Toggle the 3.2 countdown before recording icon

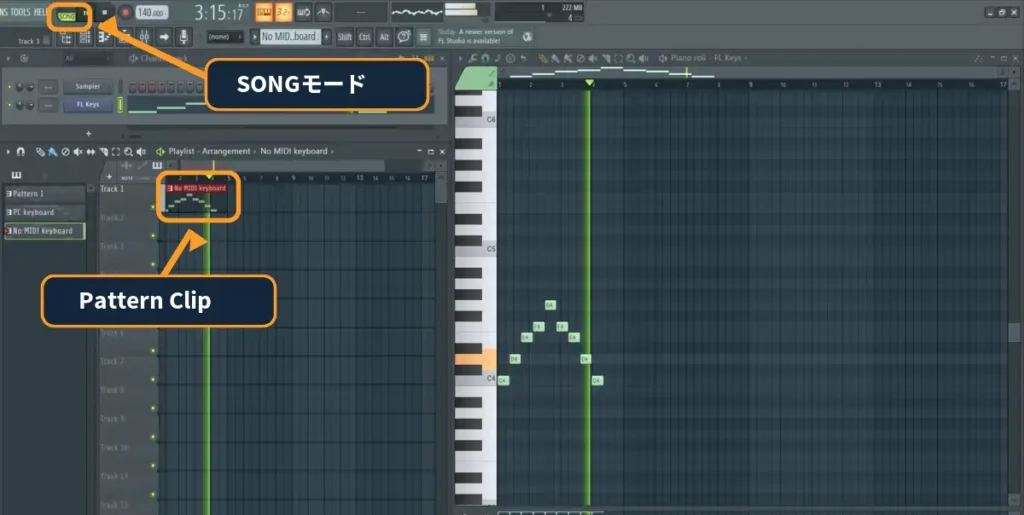click(283, 12)
